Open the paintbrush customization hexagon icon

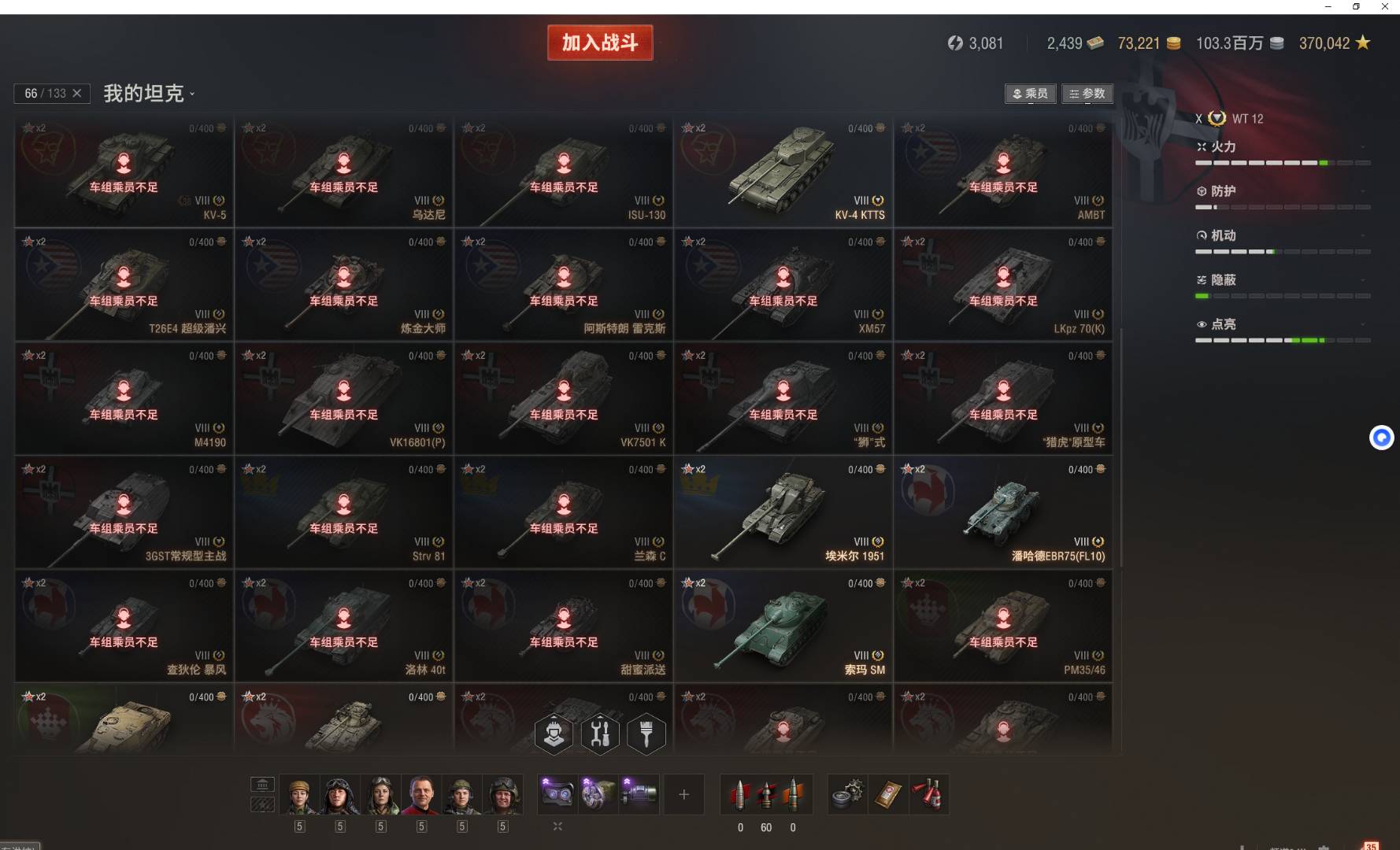pyautogui.click(x=646, y=734)
